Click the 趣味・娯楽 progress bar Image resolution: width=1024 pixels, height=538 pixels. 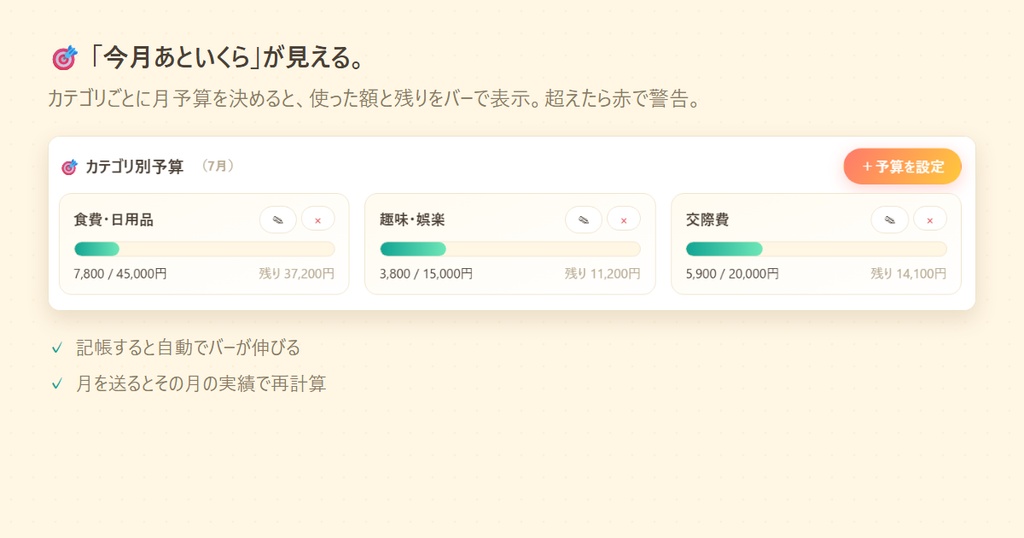click(x=510, y=249)
